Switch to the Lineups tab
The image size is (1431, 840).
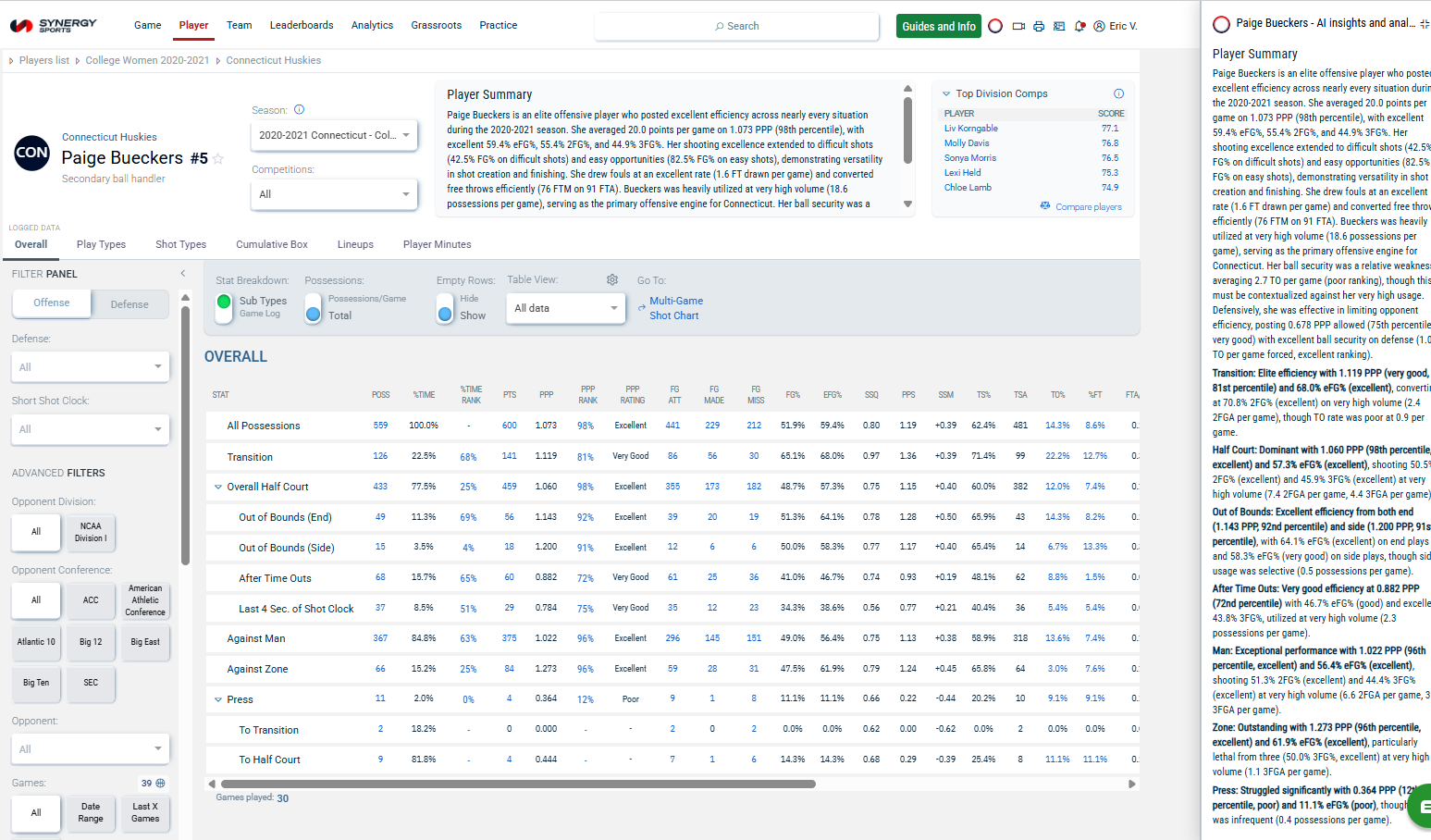(x=355, y=244)
